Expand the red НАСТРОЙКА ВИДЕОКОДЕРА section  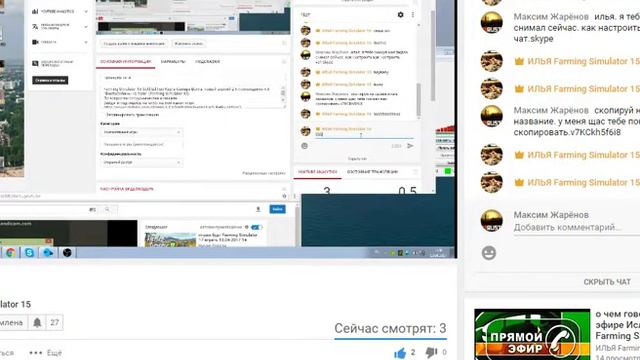click(127, 189)
